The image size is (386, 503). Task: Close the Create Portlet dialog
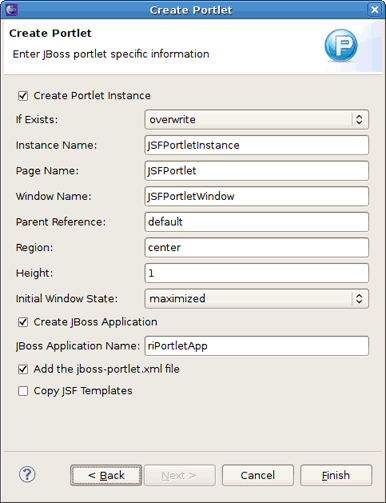374,10
